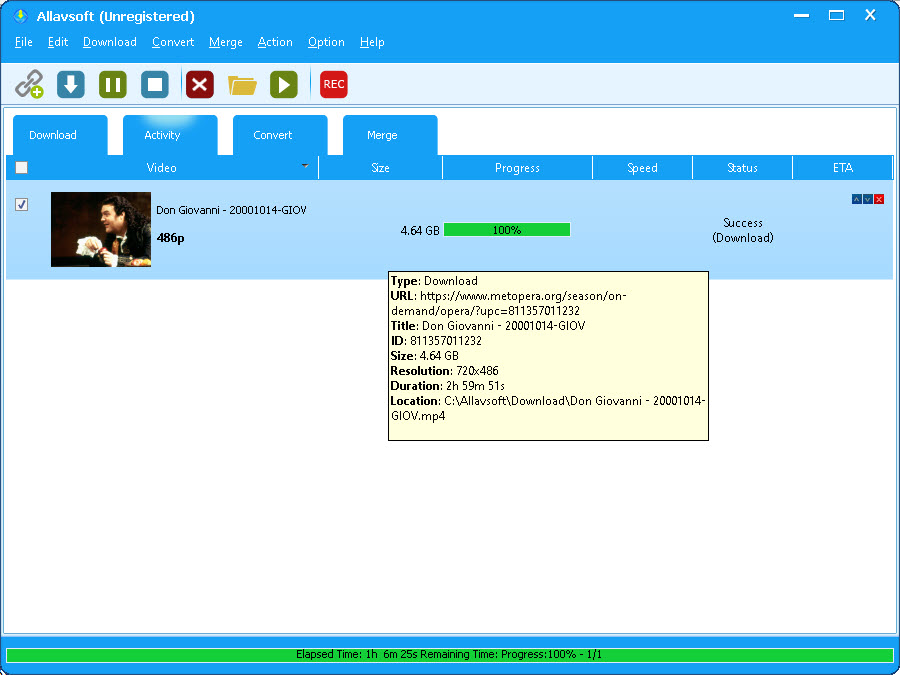
Task: Sort by the Size column header
Action: click(x=380, y=168)
